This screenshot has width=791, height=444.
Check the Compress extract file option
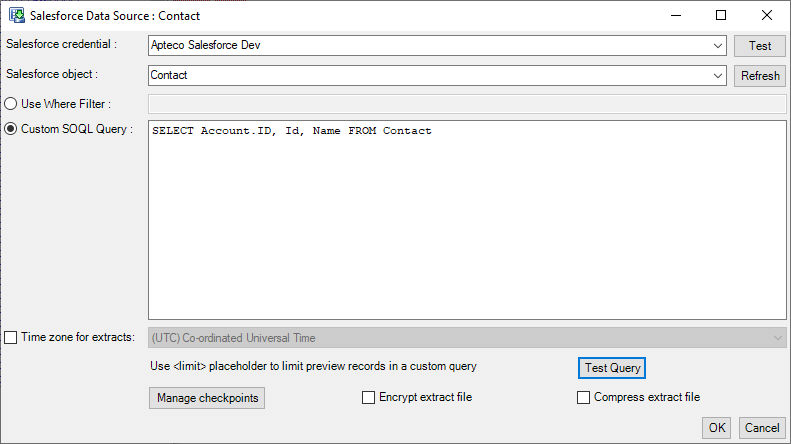coord(583,398)
